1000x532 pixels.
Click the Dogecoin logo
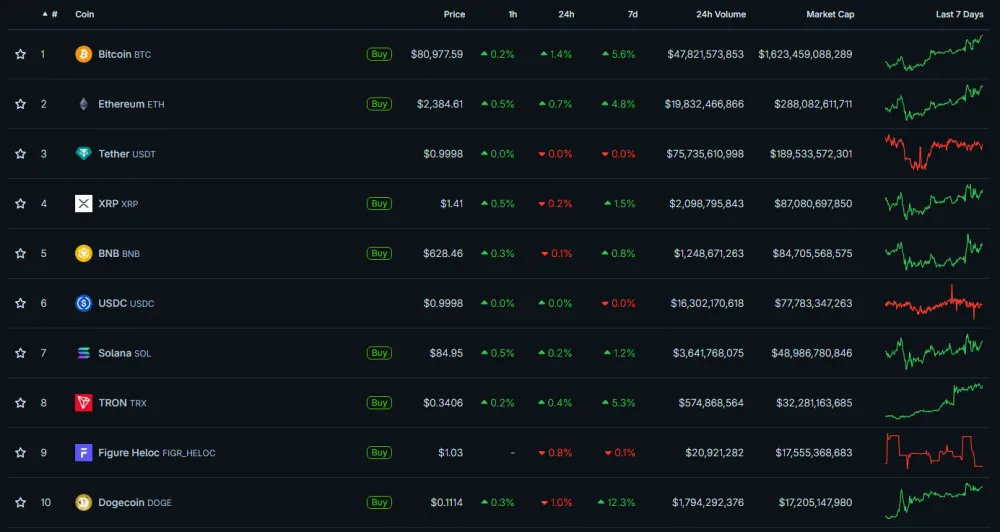(x=84, y=502)
